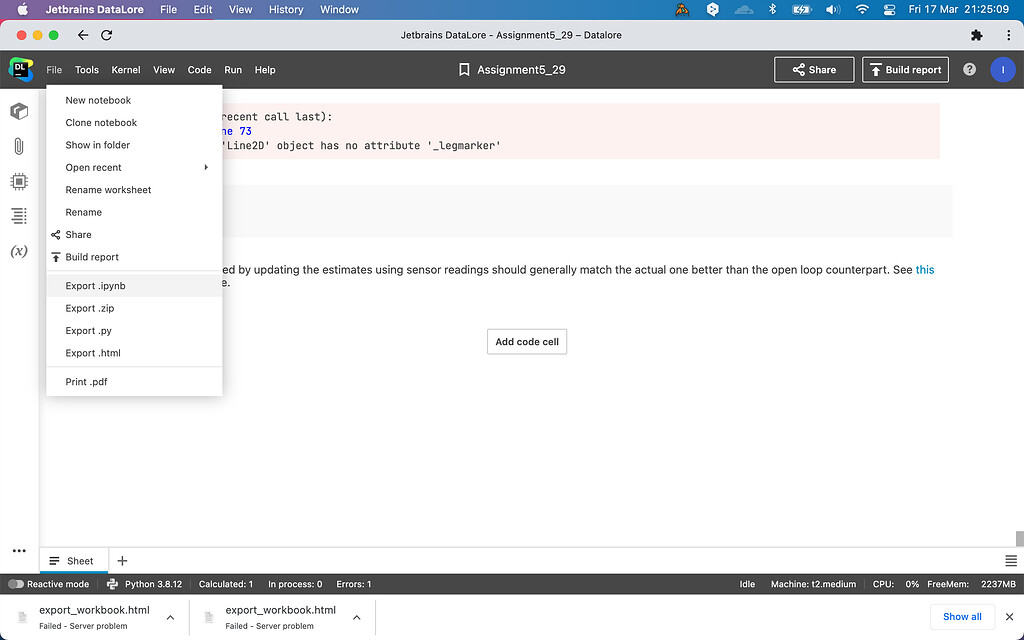The image size is (1024, 640).
Task: Select Export .ipynb from the File menu
Action: pos(95,285)
